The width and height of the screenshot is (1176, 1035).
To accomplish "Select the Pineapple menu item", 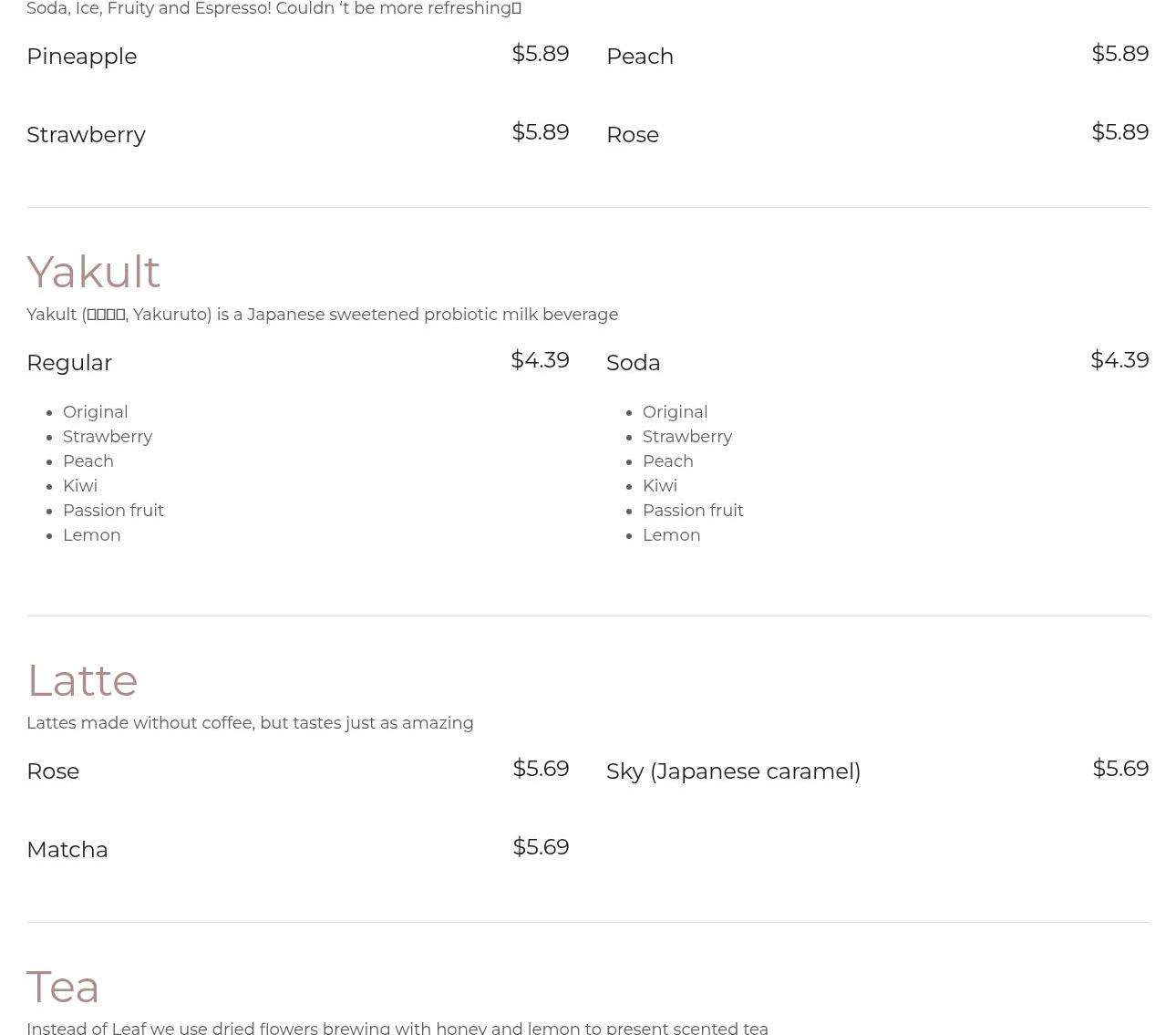I will [81, 57].
